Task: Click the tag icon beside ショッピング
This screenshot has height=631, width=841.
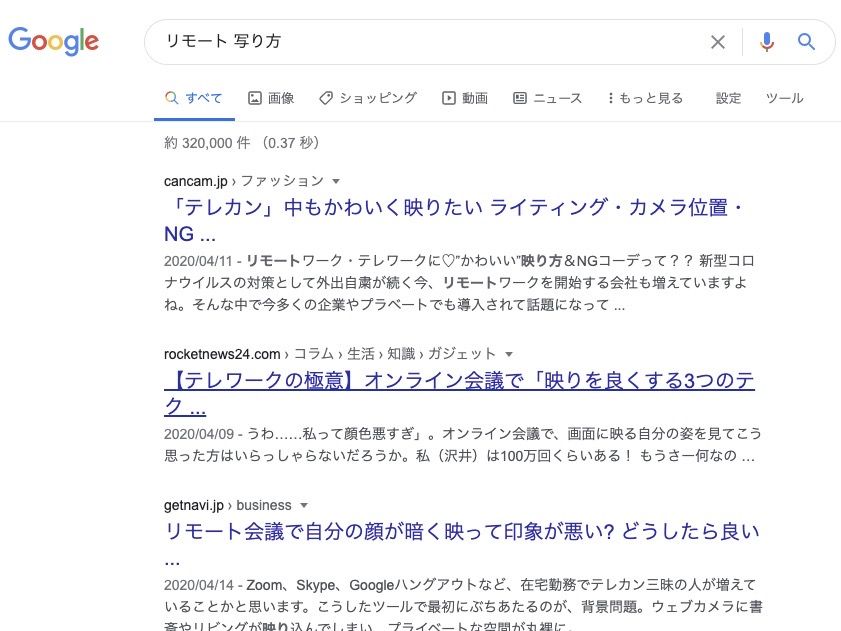Action: coord(326,98)
